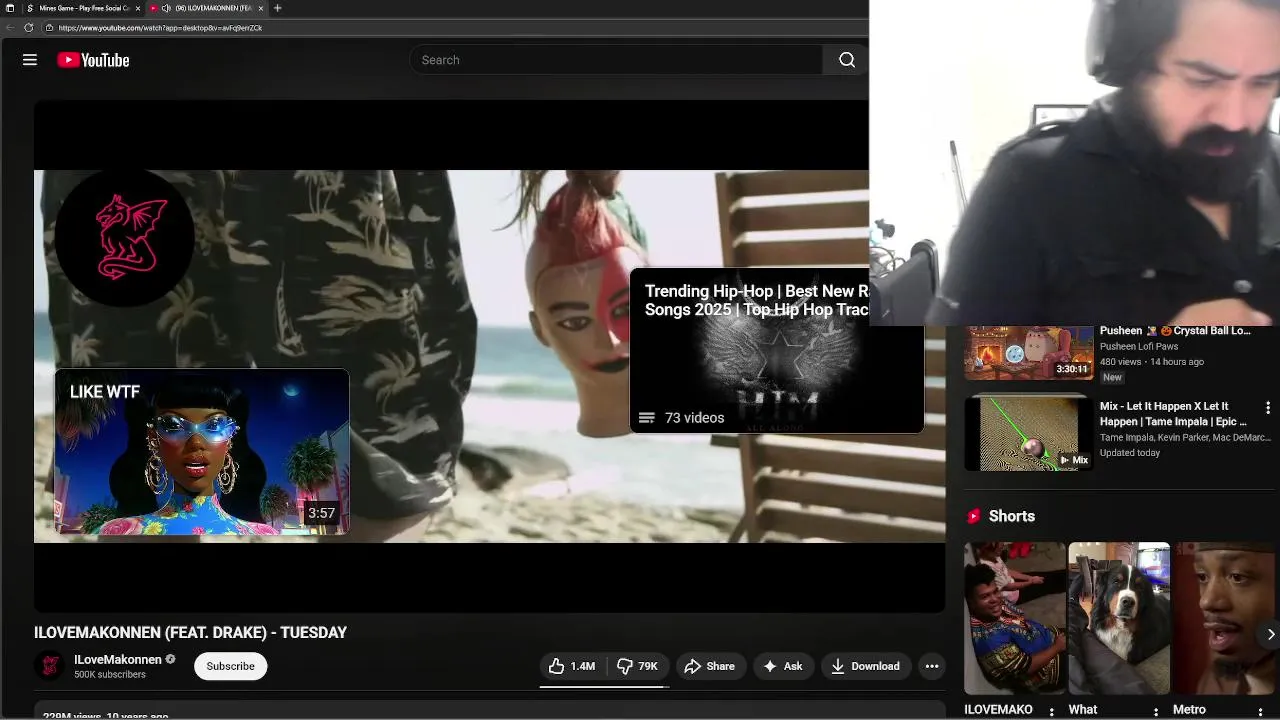Open the YouTube hamburger guide menu
The width and height of the screenshot is (1280, 720).
pyautogui.click(x=30, y=60)
